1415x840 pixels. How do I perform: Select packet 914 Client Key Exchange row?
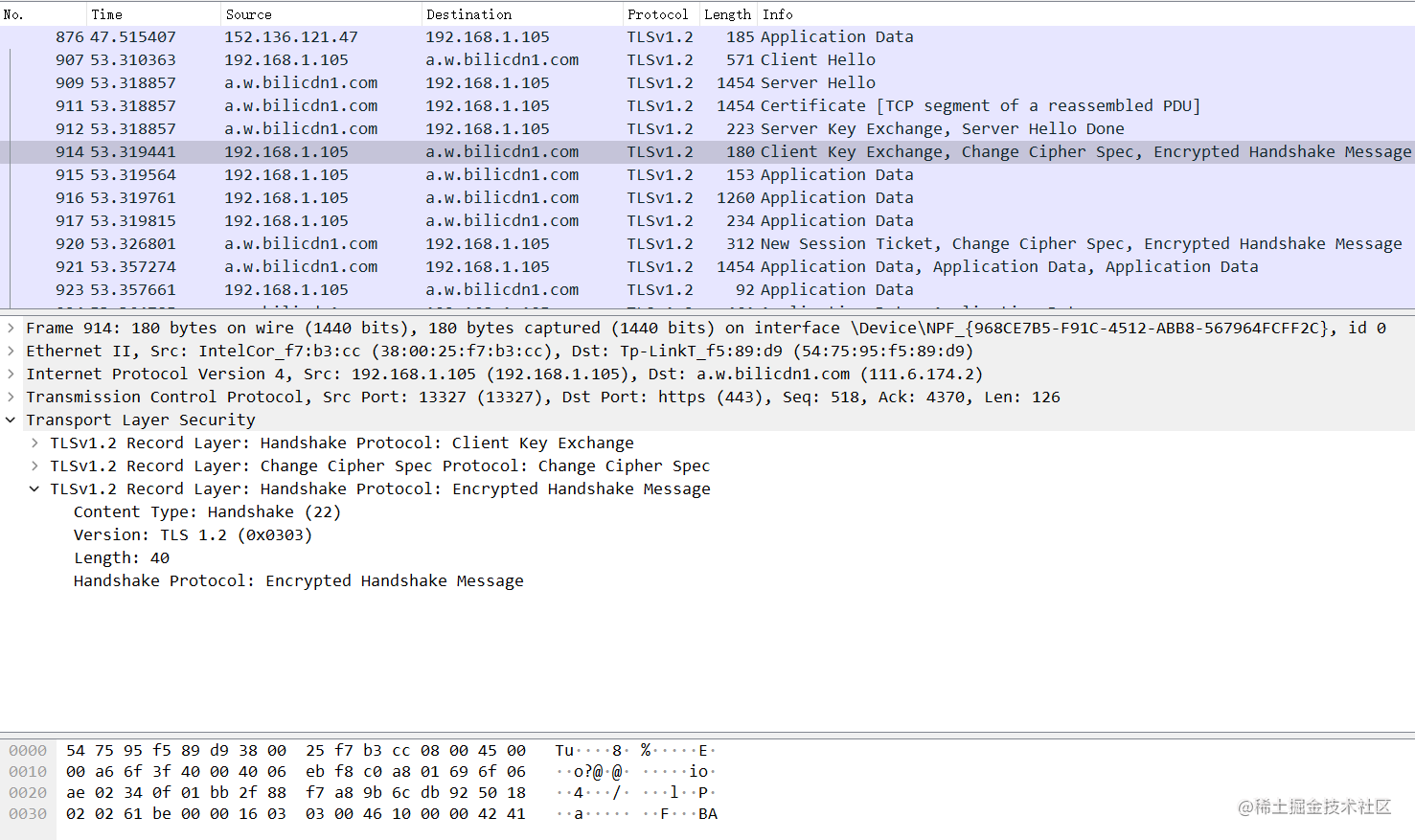tap(707, 151)
